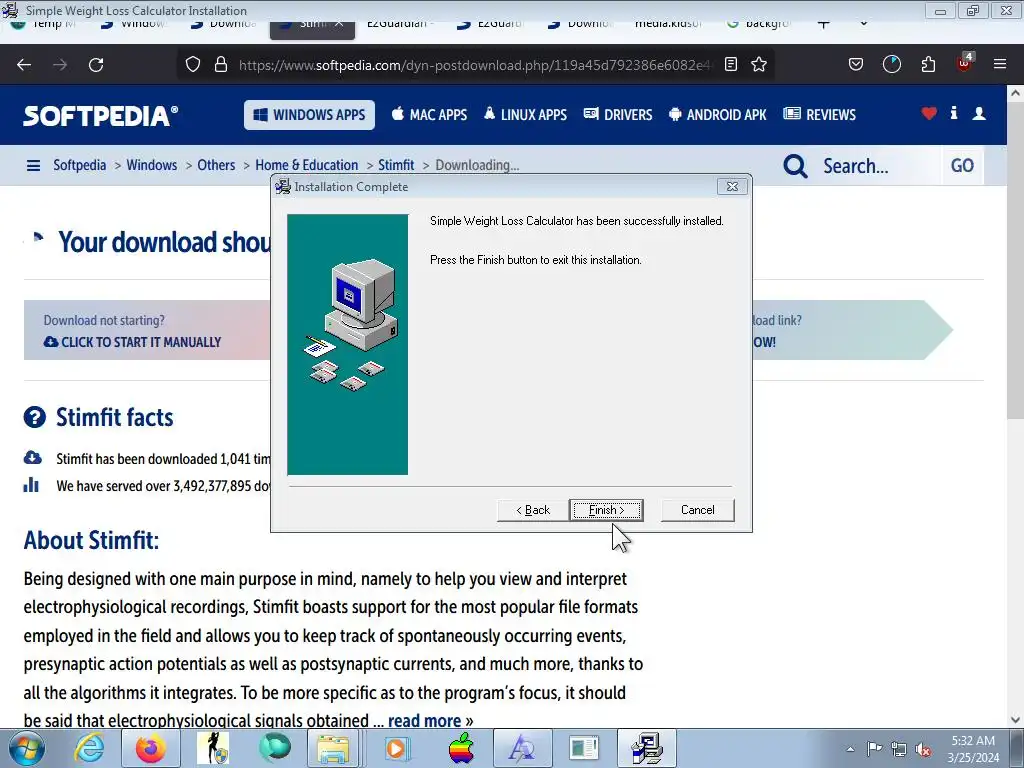Open the browser extensions puzzle icon
The image size is (1024, 768).
[928, 65]
